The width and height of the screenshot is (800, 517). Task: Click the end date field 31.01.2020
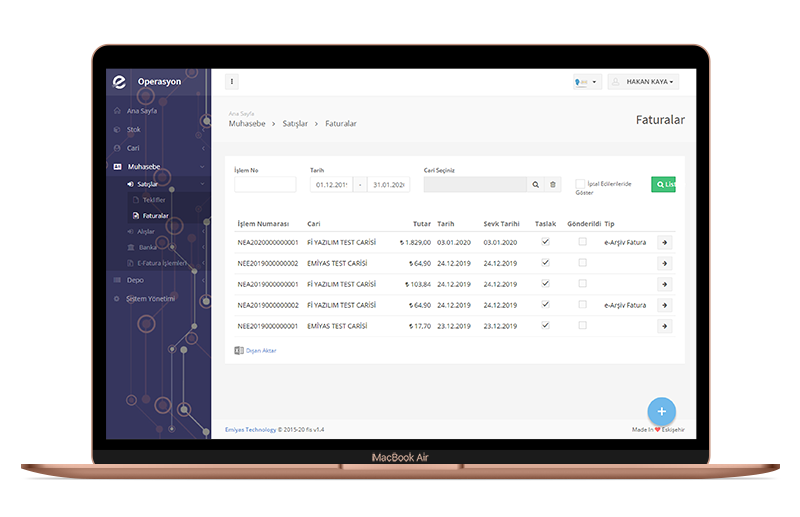[x=389, y=185]
